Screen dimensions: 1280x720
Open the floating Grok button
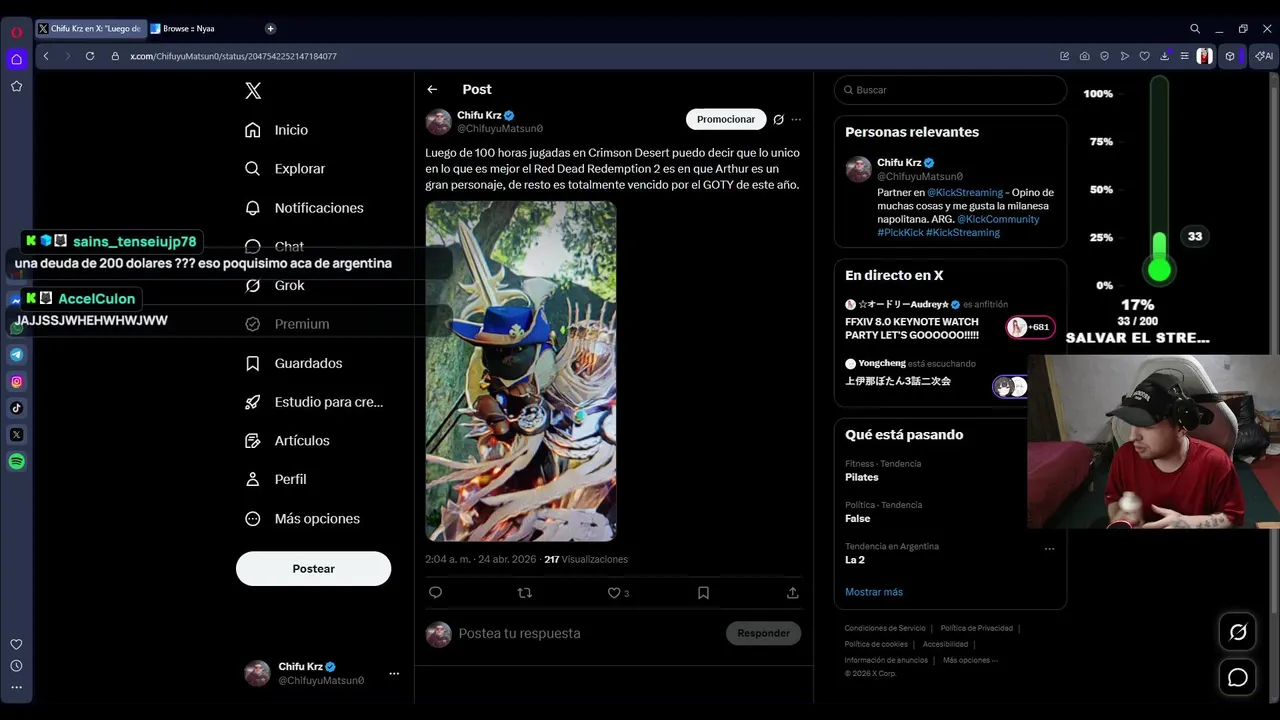1238,632
